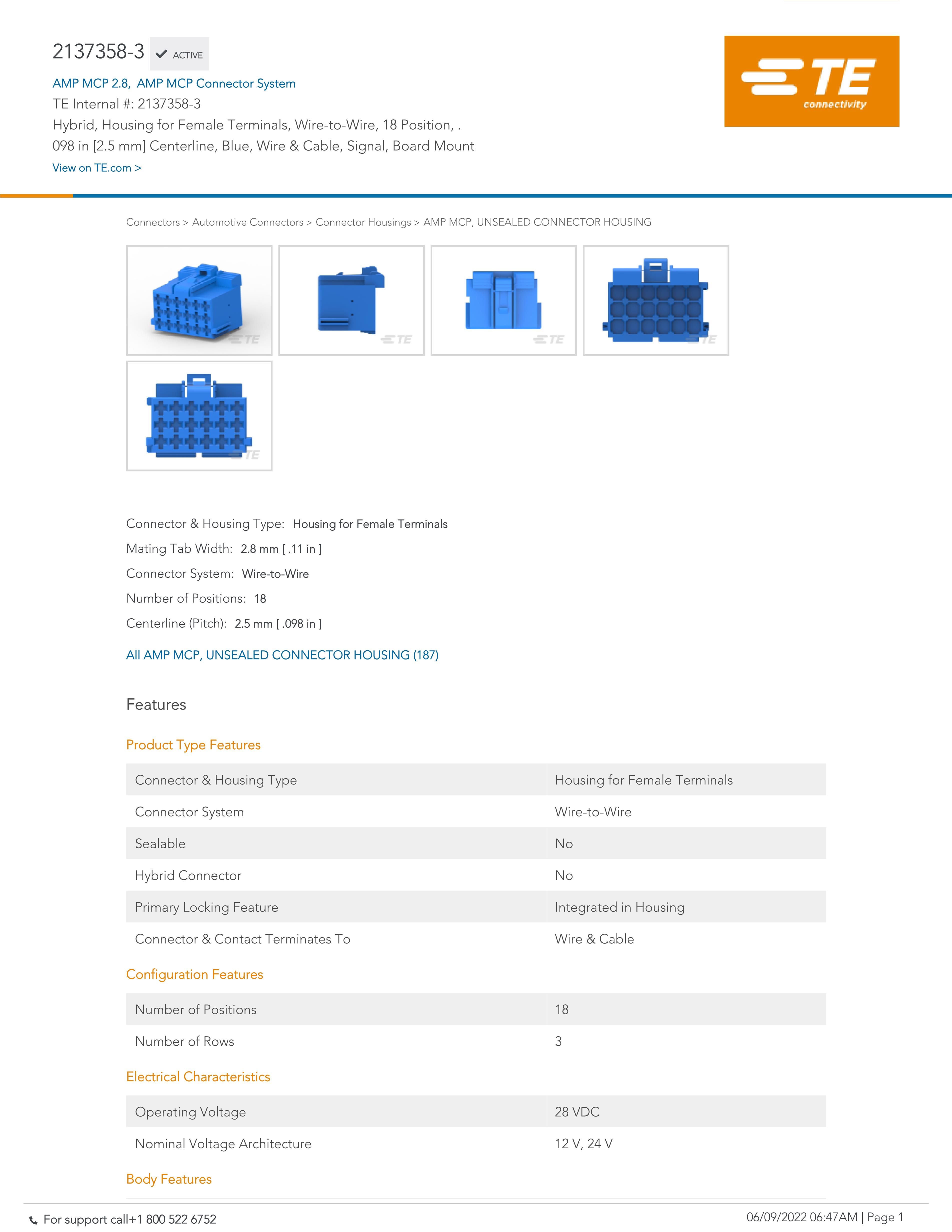This screenshot has width=952, height=1232.
Task: View the side profile connector thumbnail
Action: [x=351, y=301]
